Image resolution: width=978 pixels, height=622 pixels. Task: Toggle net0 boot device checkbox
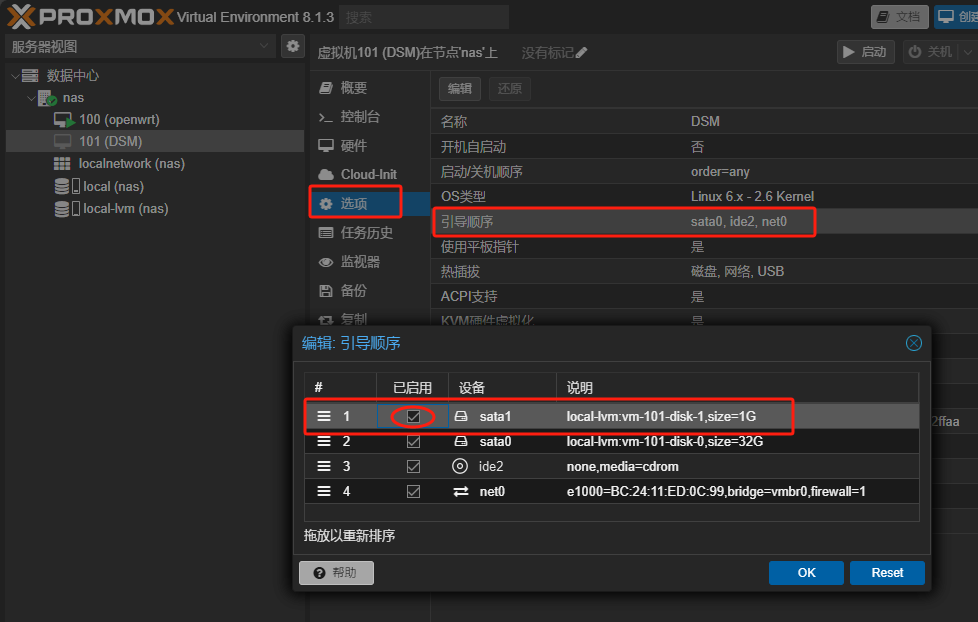(413, 491)
